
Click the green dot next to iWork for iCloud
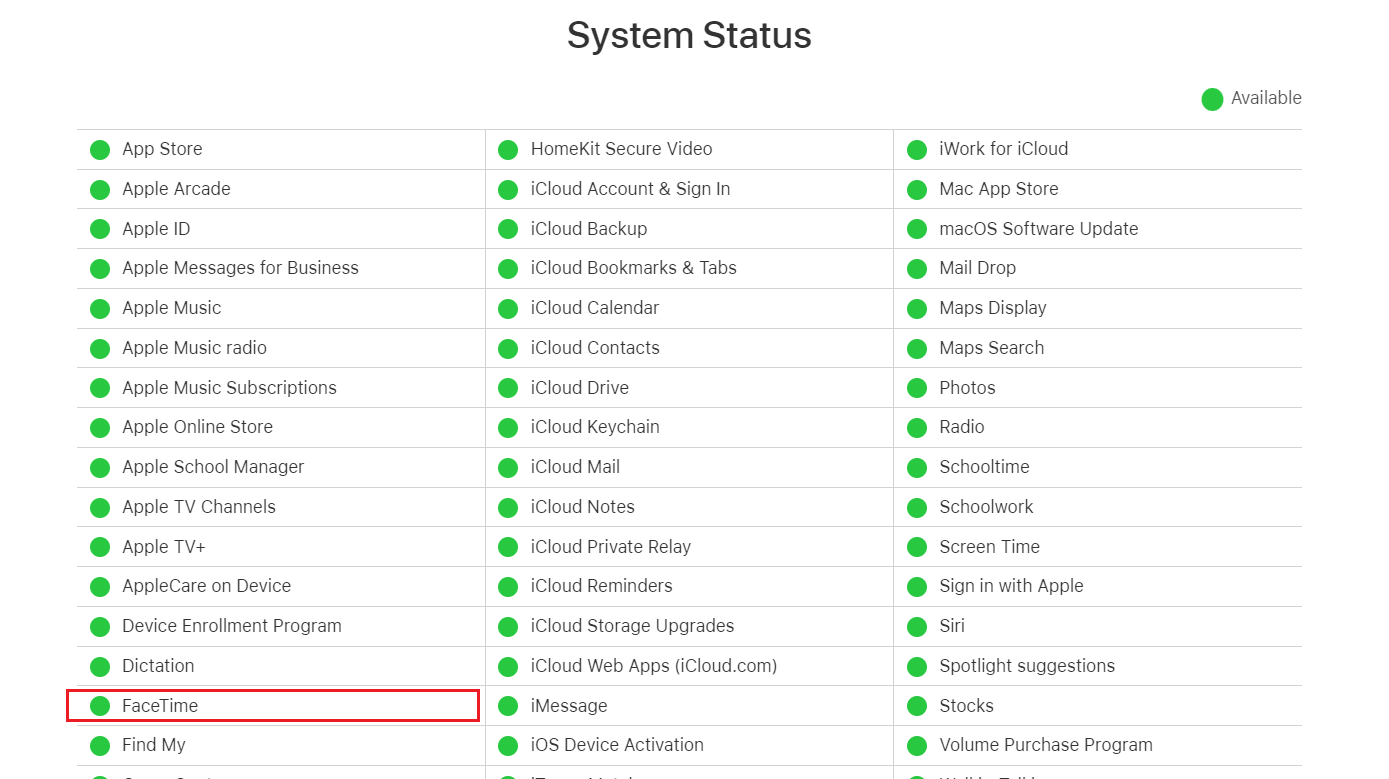917,150
